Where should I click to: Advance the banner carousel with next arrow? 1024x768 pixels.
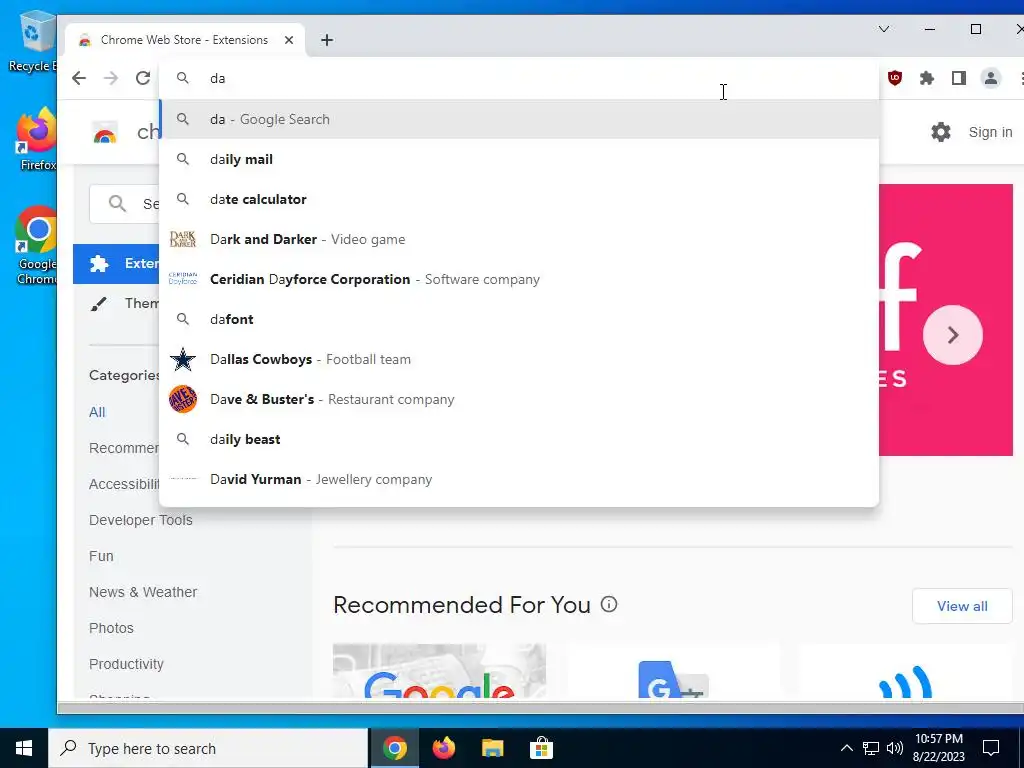[953, 335]
